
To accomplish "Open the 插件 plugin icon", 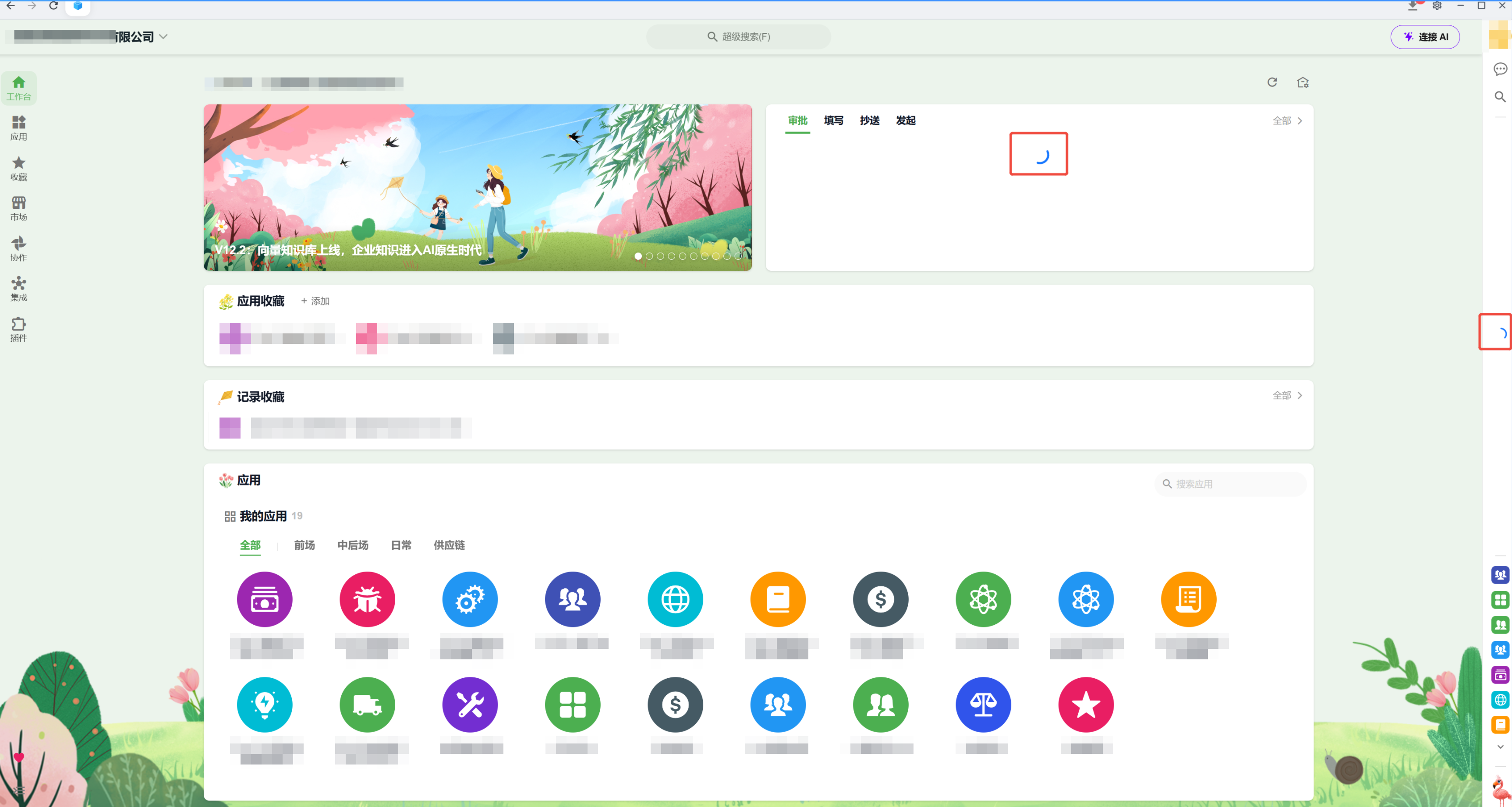I will pyautogui.click(x=19, y=329).
